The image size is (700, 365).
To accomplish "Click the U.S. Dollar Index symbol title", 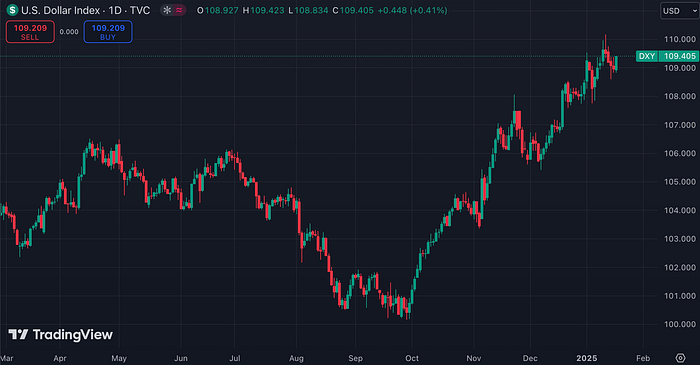I will pos(62,10).
